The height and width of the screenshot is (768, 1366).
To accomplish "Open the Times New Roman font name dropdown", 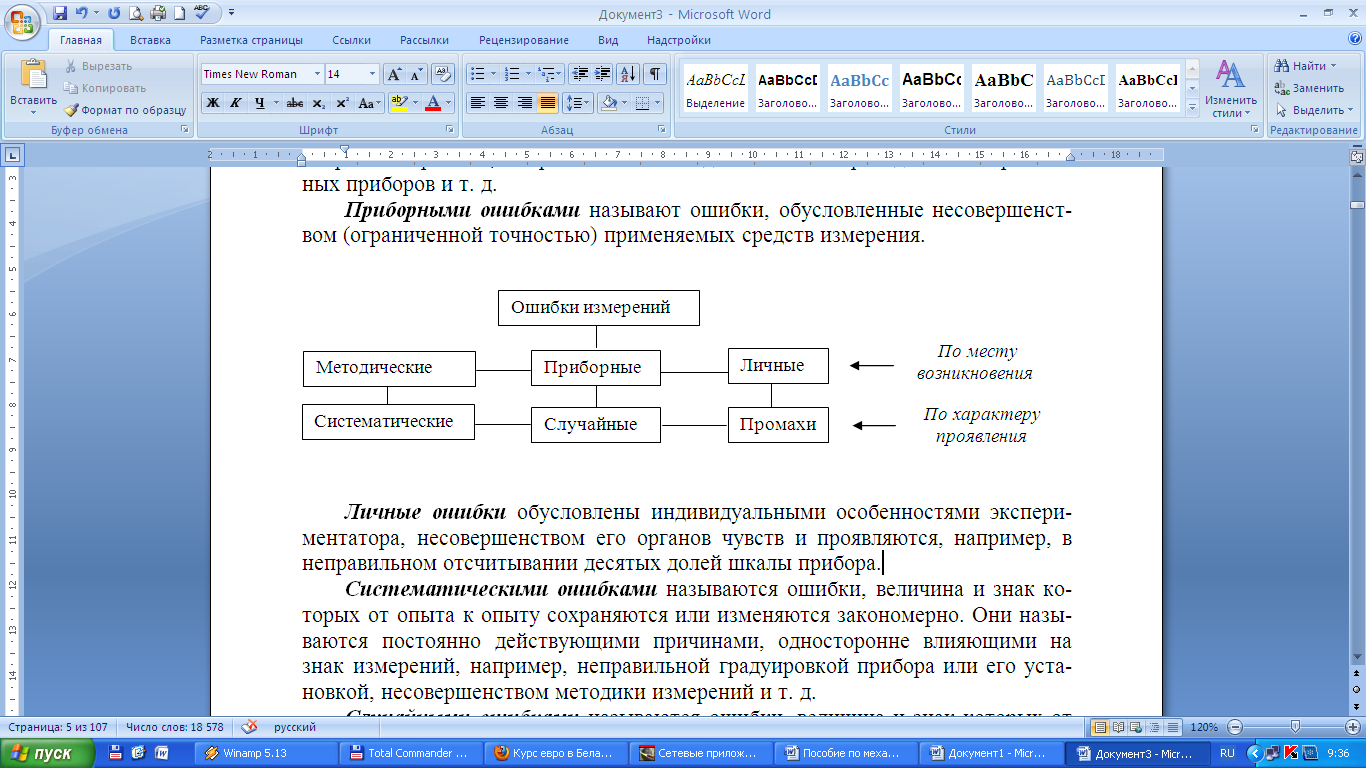I will click(318, 74).
